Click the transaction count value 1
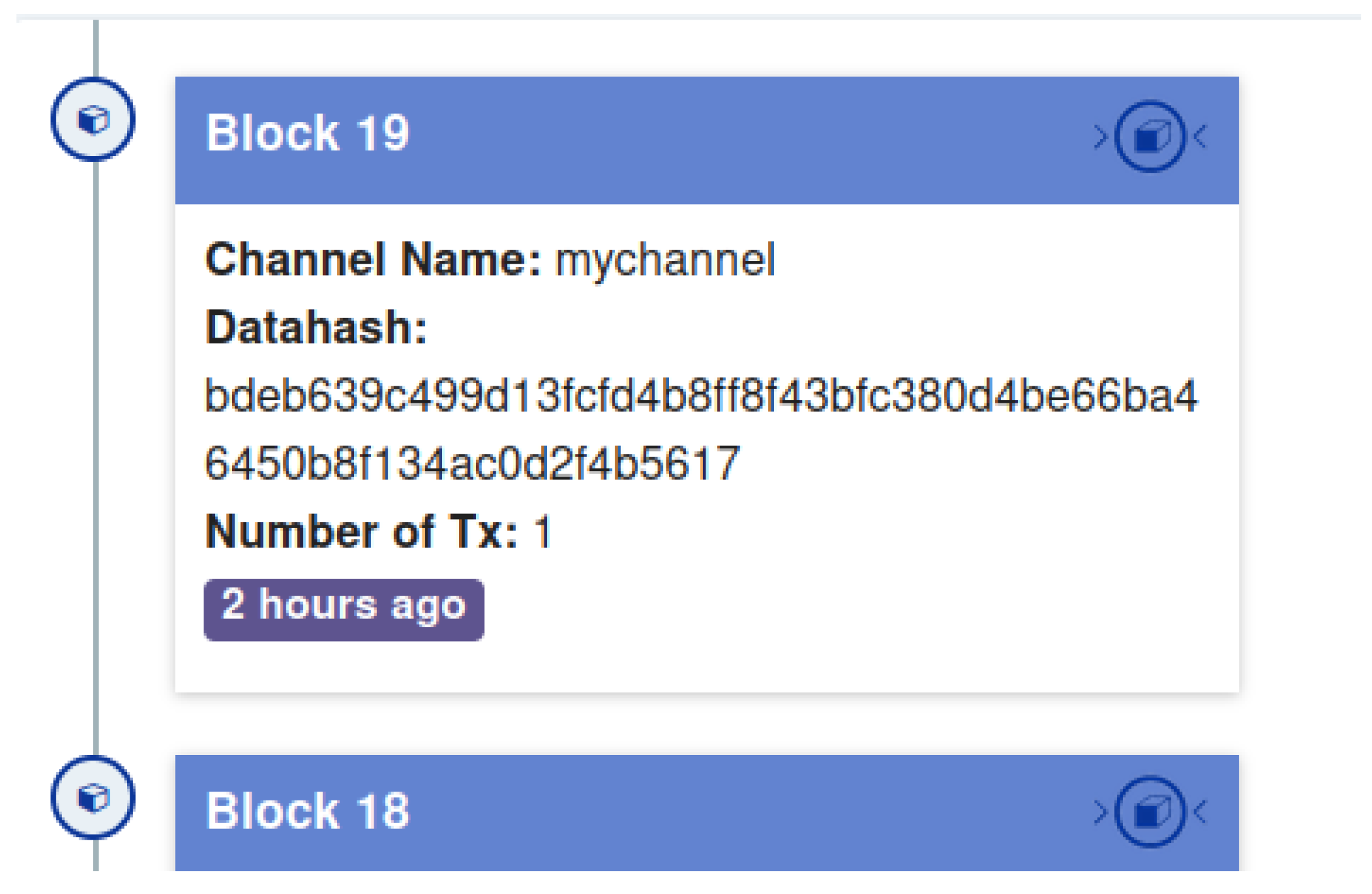This screenshot has height=894, width=1372. point(542,531)
